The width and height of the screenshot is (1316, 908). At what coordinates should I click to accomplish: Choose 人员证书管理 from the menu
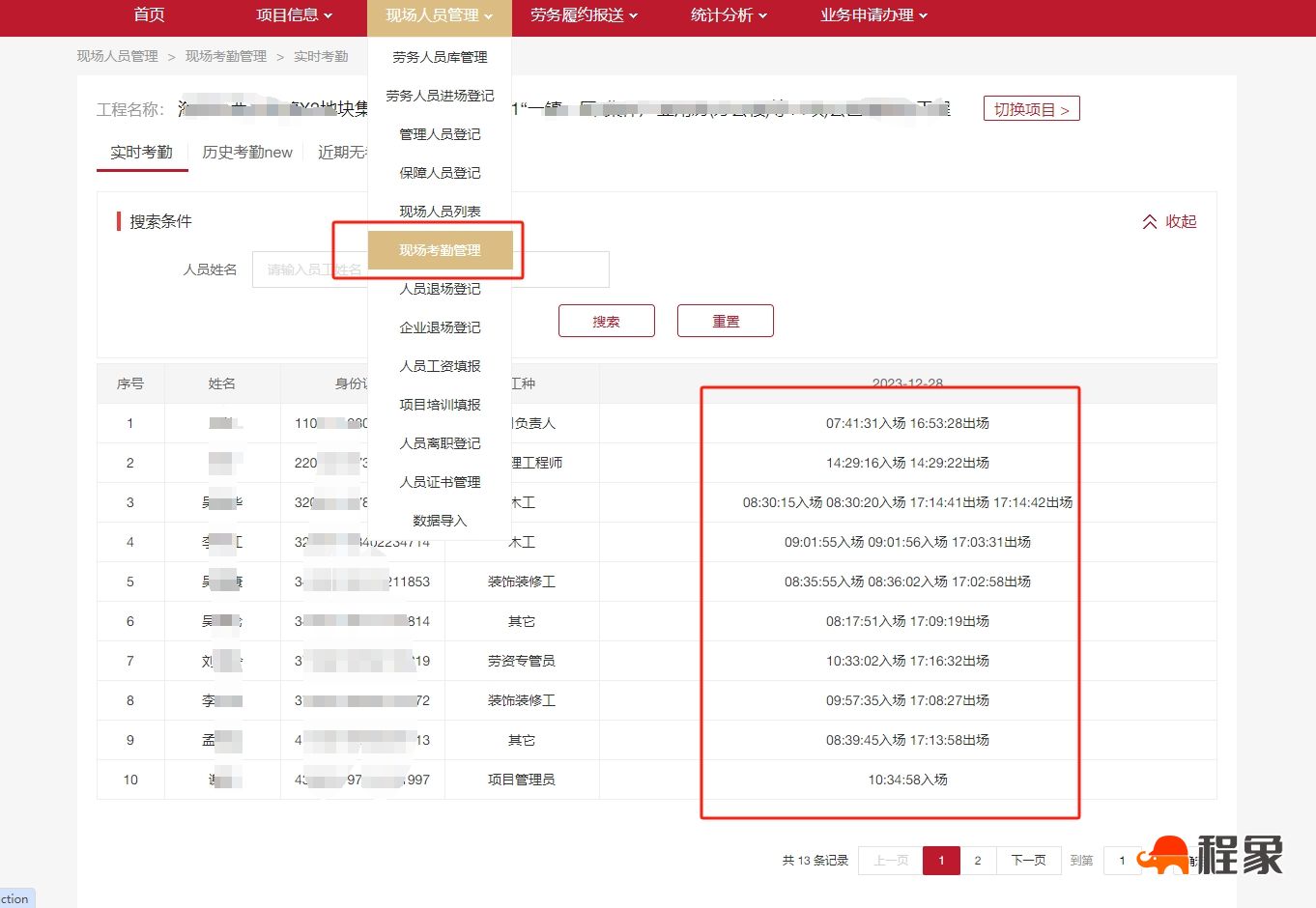point(440,482)
